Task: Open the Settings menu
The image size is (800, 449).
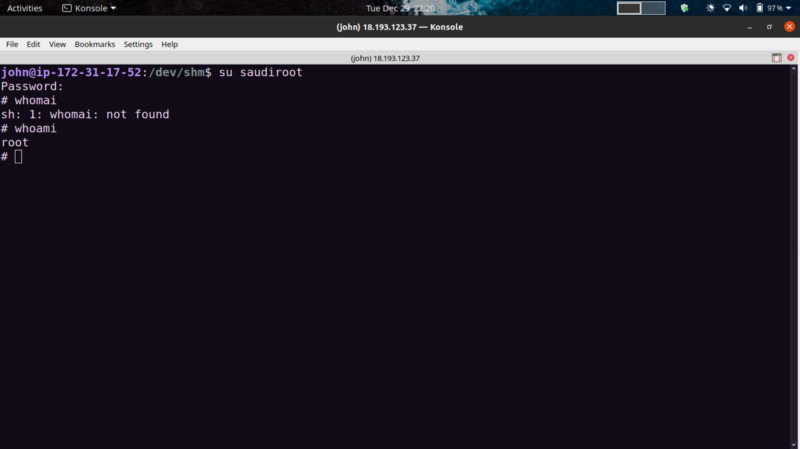Action: tap(138, 44)
